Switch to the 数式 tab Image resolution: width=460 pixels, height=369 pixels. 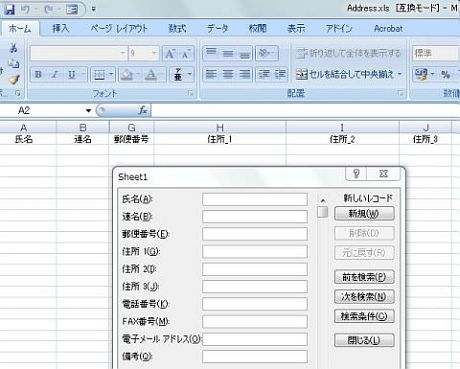(x=177, y=29)
